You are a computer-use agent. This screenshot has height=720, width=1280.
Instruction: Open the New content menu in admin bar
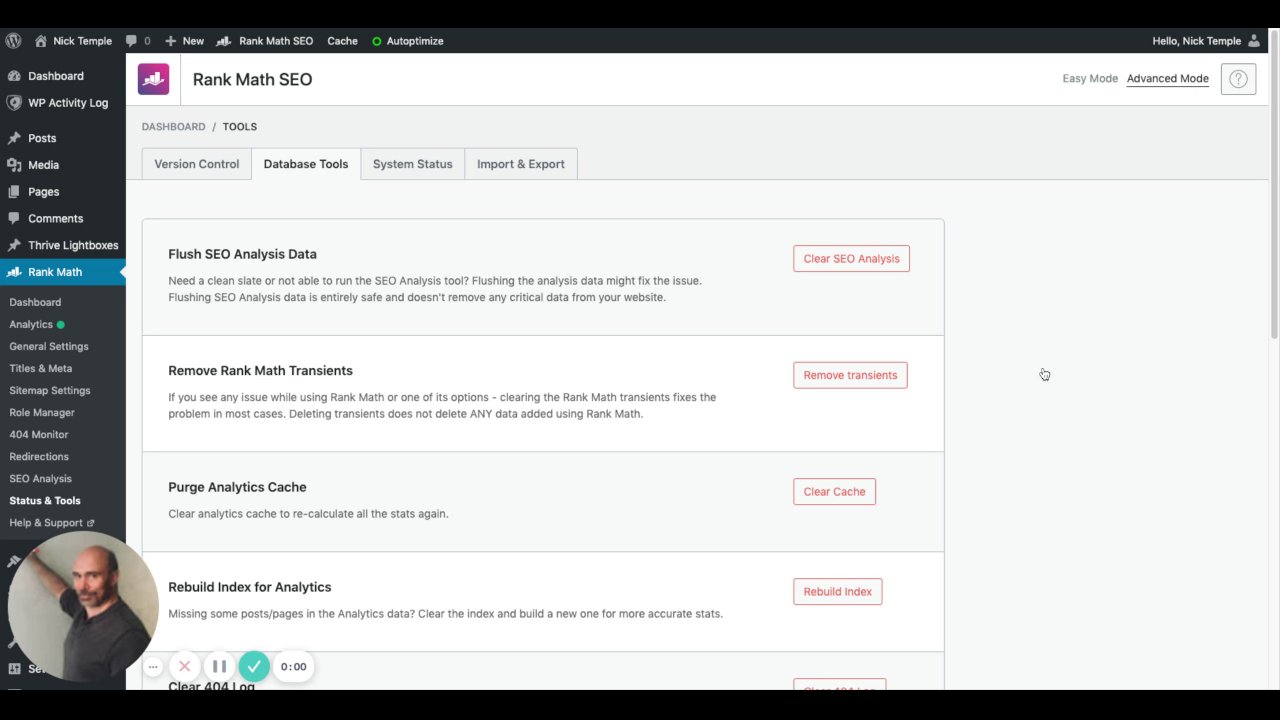[x=184, y=41]
